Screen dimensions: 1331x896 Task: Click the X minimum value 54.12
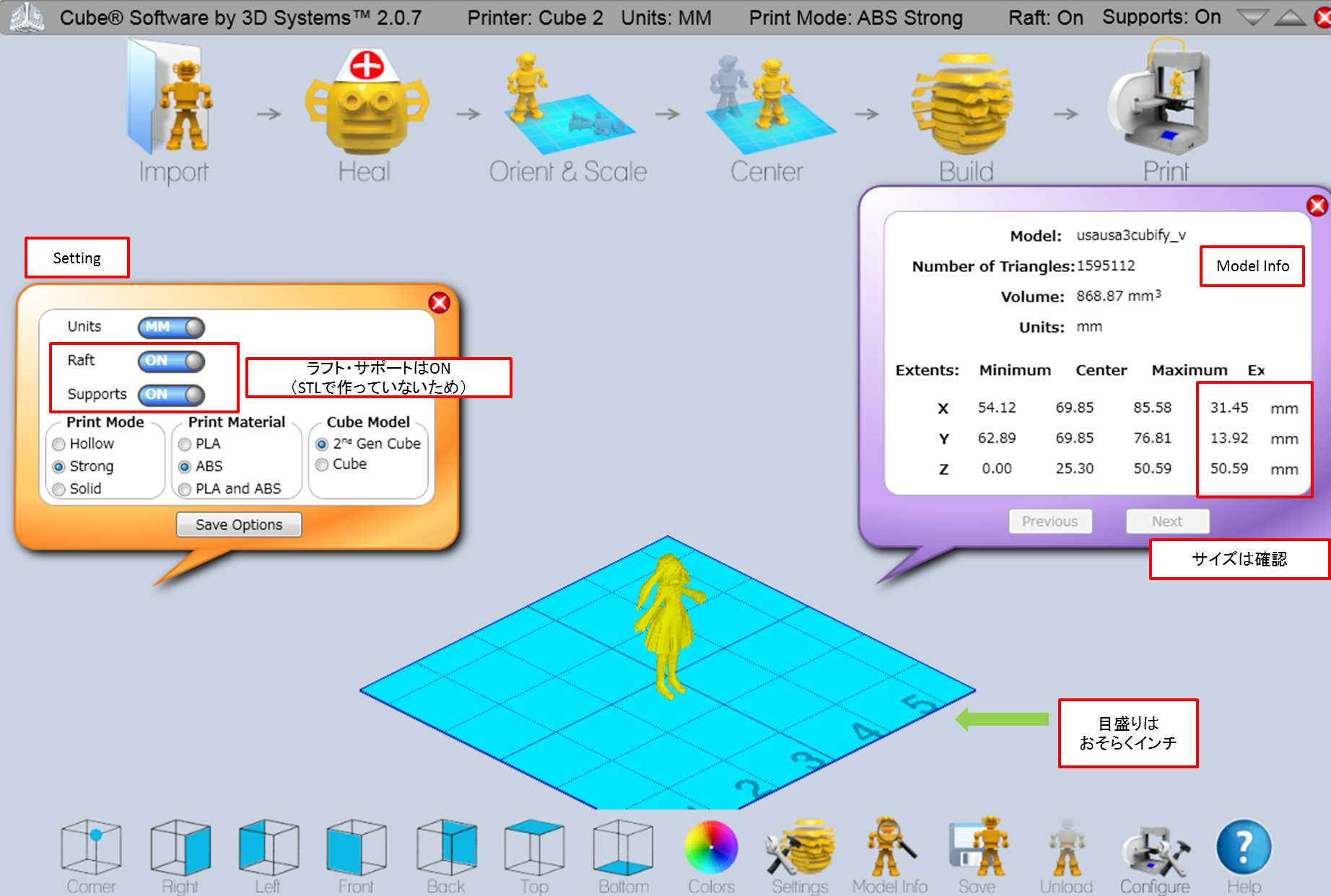pos(997,408)
